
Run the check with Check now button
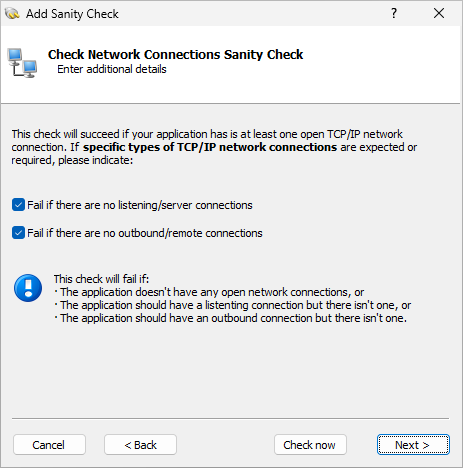pyautogui.click(x=310, y=445)
